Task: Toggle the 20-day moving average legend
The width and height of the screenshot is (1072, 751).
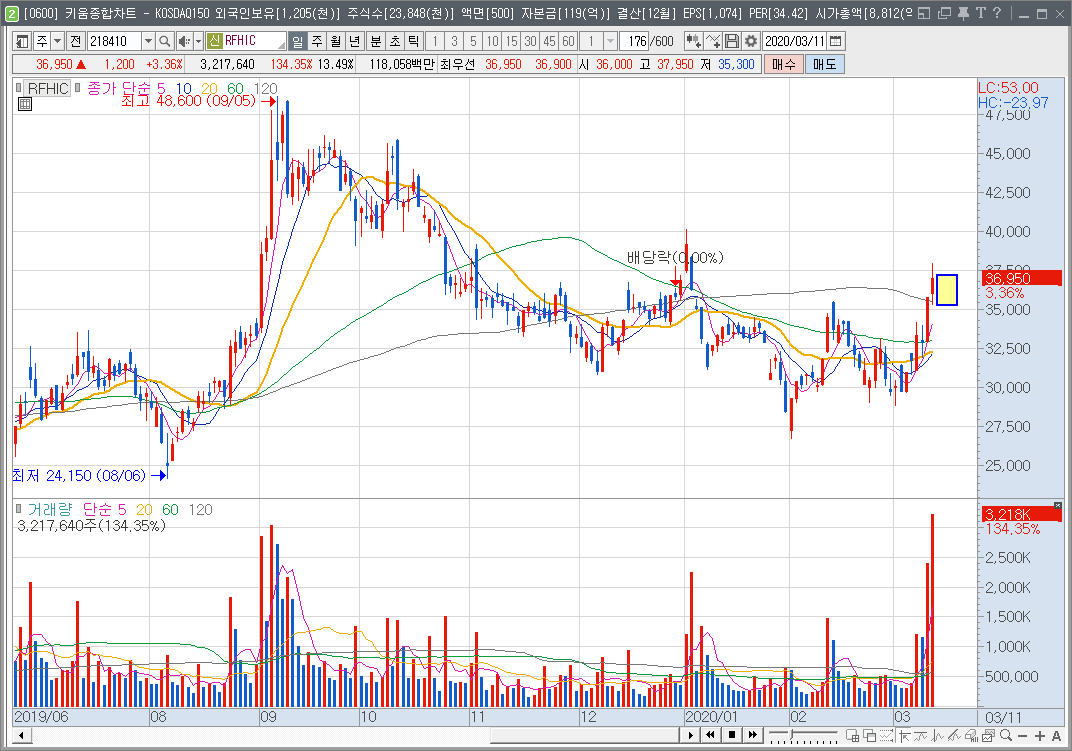Action: pyautogui.click(x=209, y=88)
